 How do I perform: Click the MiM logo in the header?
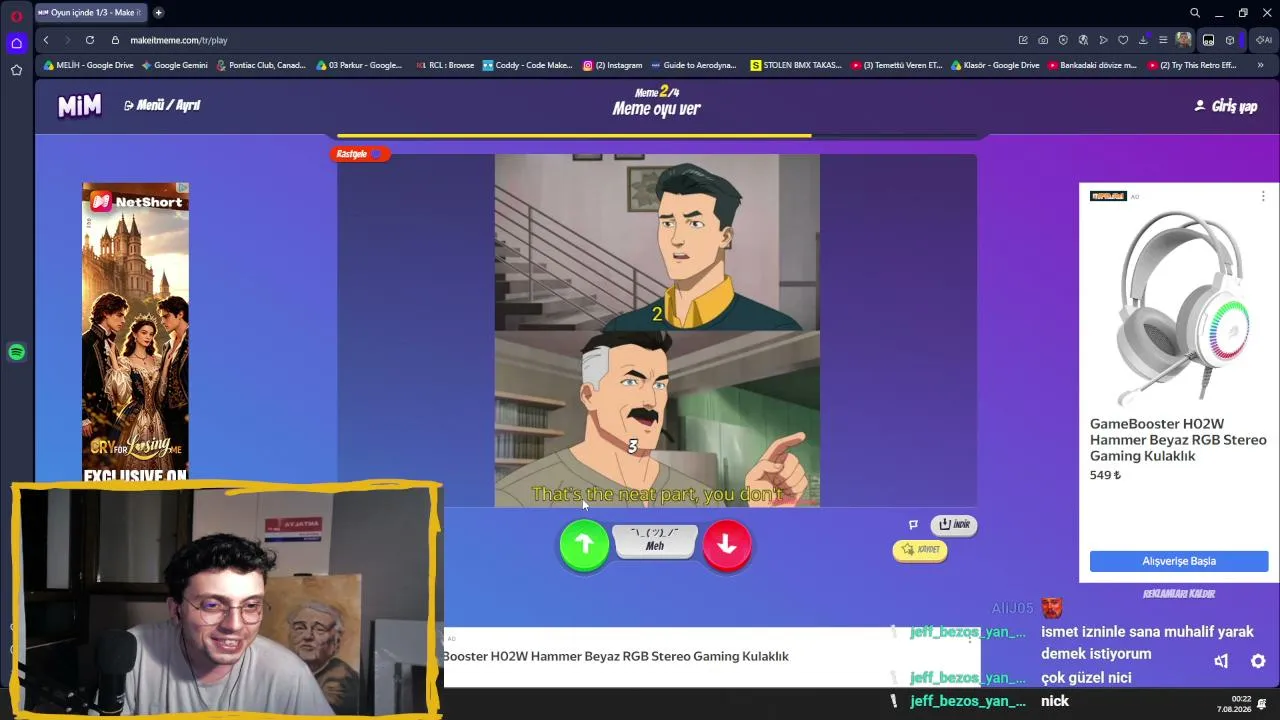79,106
